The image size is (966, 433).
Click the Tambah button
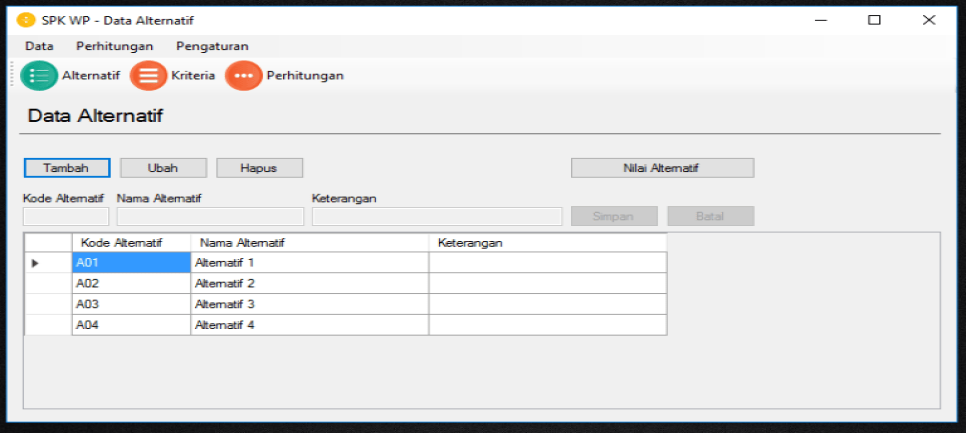click(67, 168)
